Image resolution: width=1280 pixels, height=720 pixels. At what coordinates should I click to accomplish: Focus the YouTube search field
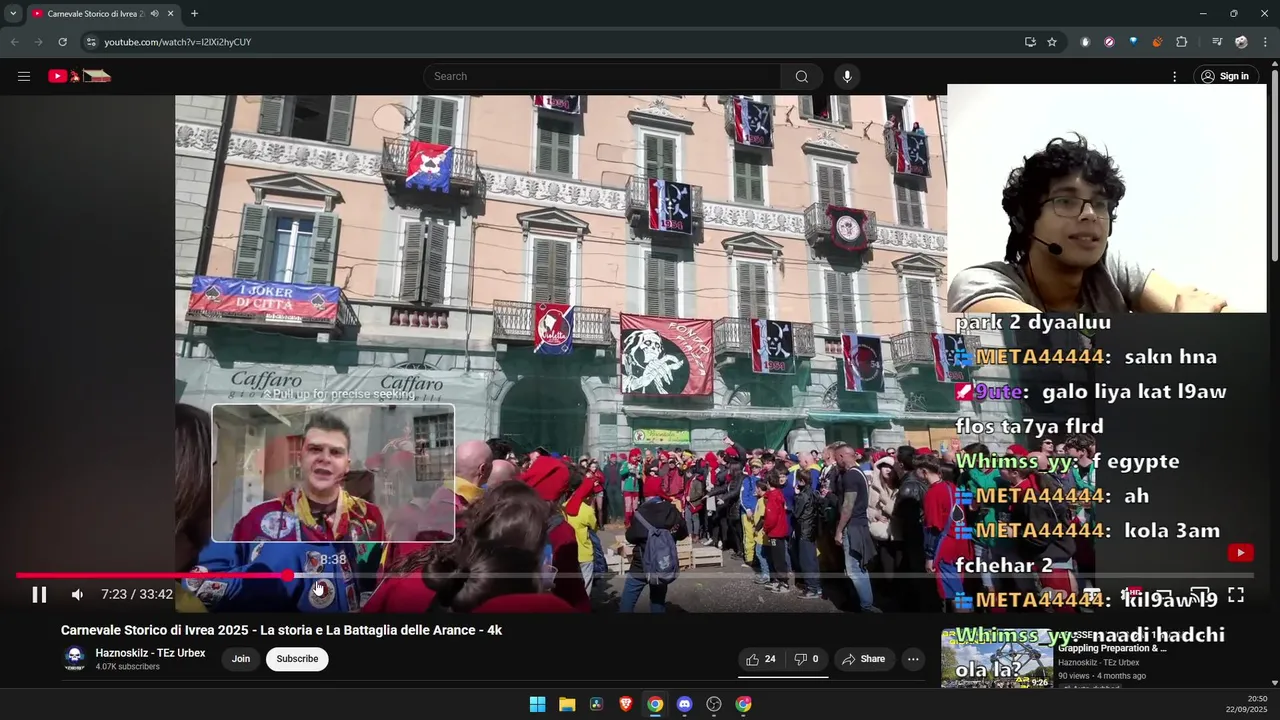pyautogui.click(x=603, y=76)
